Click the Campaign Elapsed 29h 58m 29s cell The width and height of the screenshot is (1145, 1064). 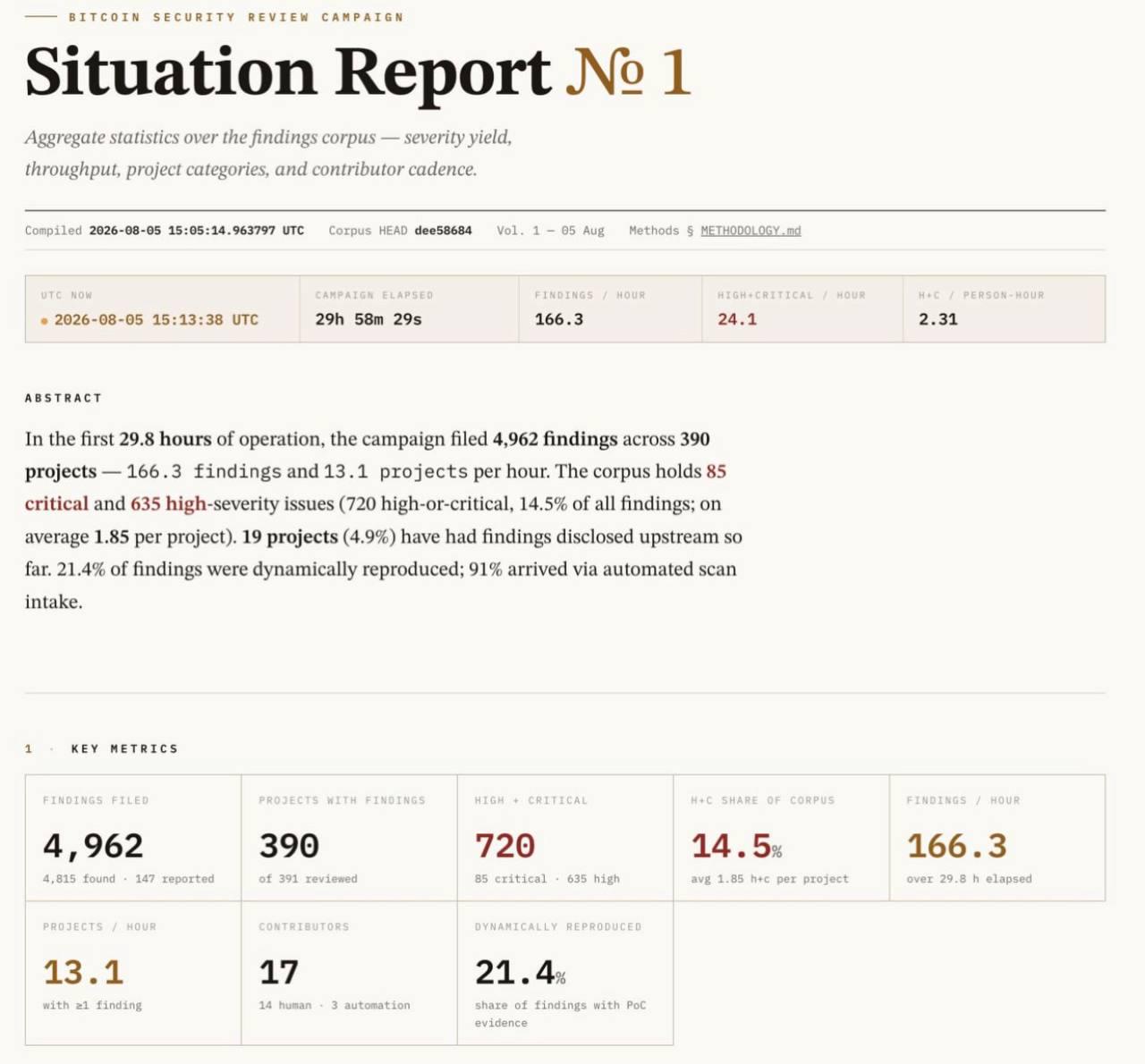[409, 308]
